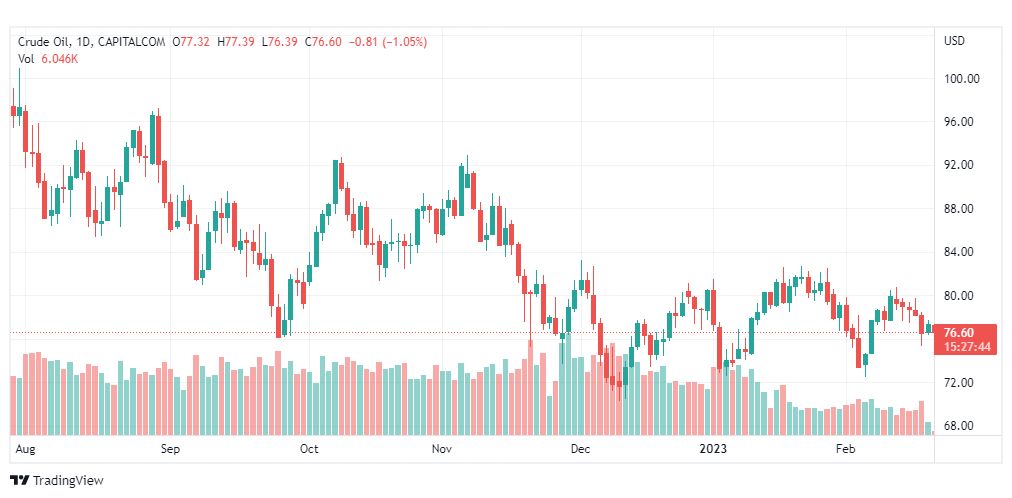The width and height of the screenshot is (1012, 498).
Task: Select the Oct marker on time axis
Action: [309, 450]
